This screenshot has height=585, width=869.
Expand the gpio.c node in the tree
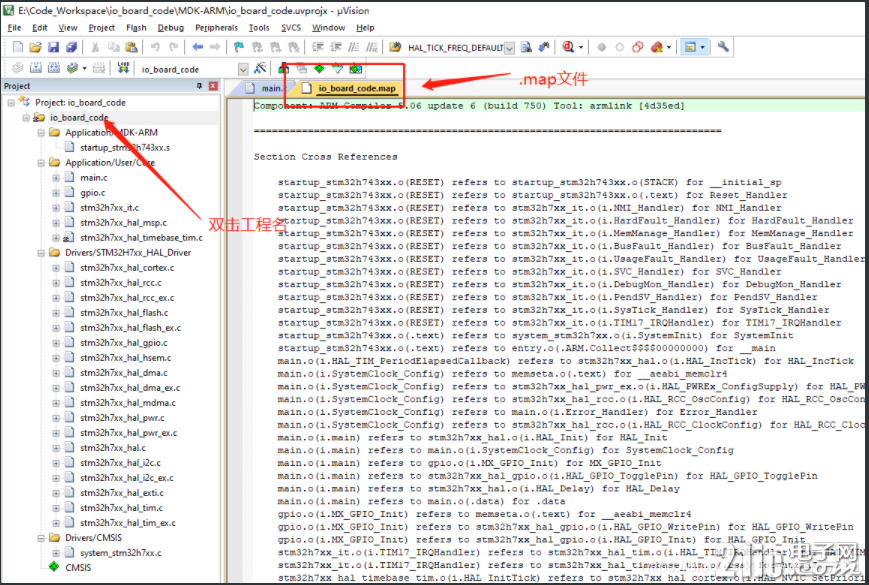(56, 193)
